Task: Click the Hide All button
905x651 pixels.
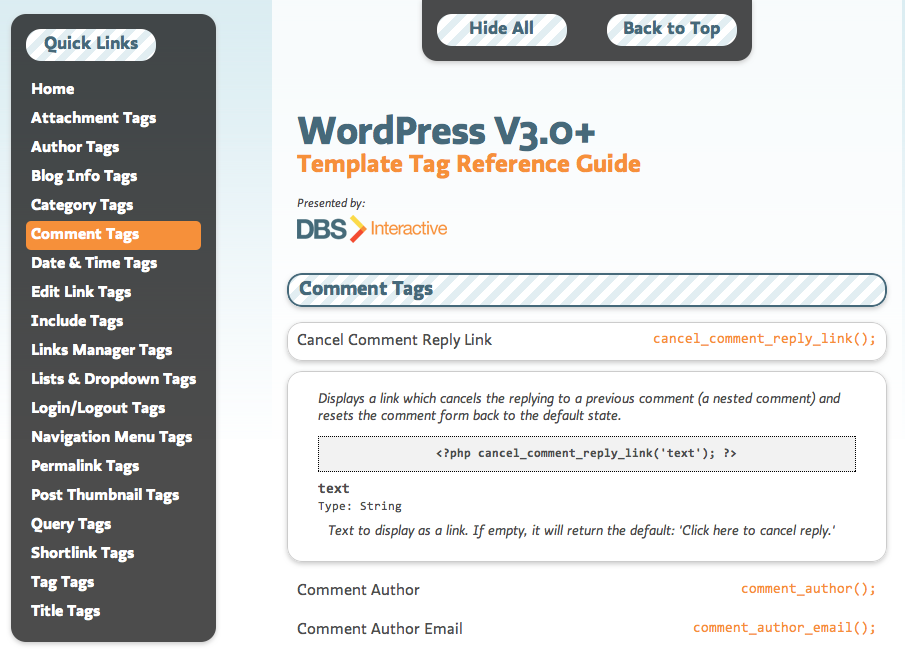Action: [502, 29]
